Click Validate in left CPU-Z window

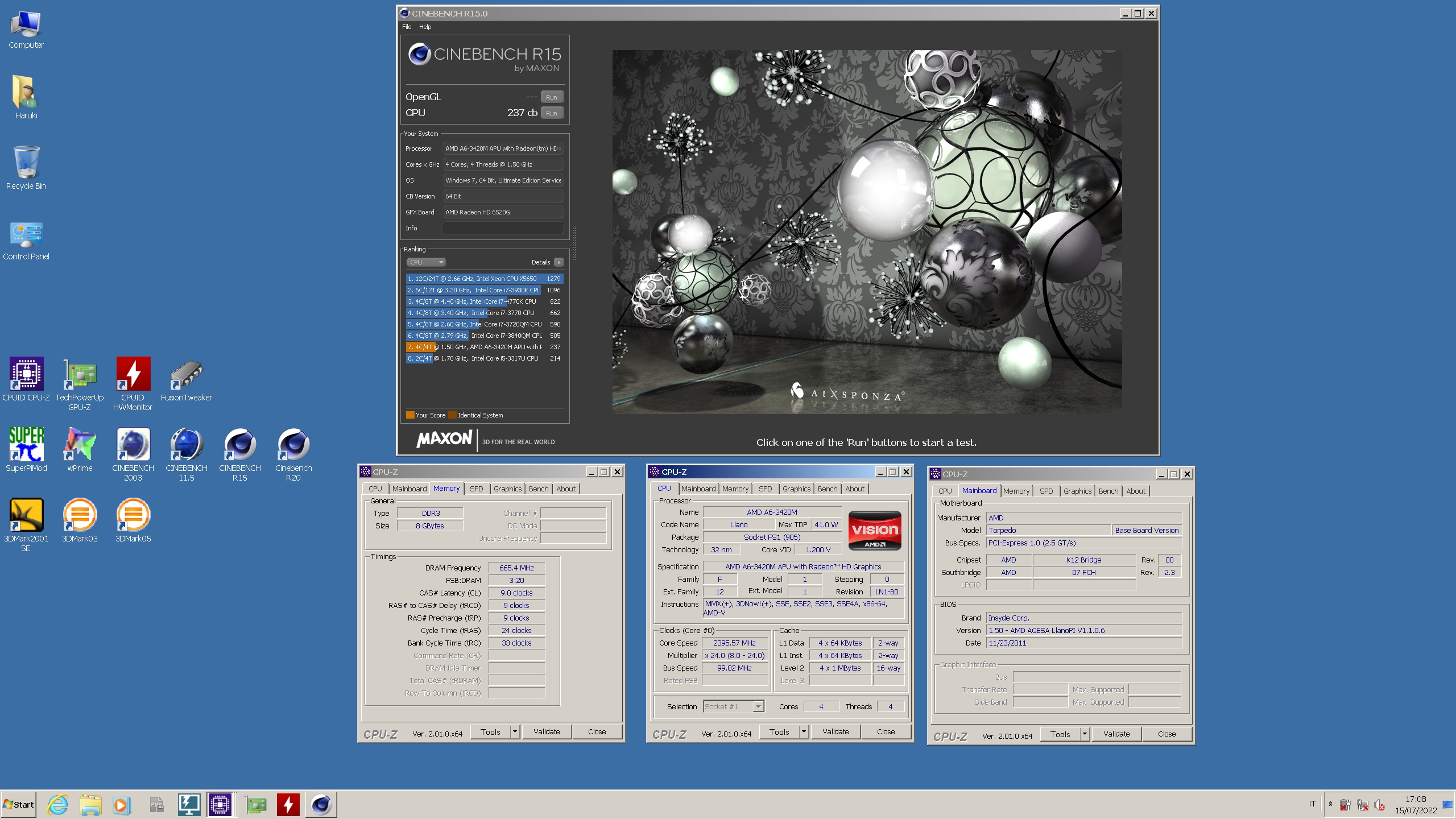point(547,732)
